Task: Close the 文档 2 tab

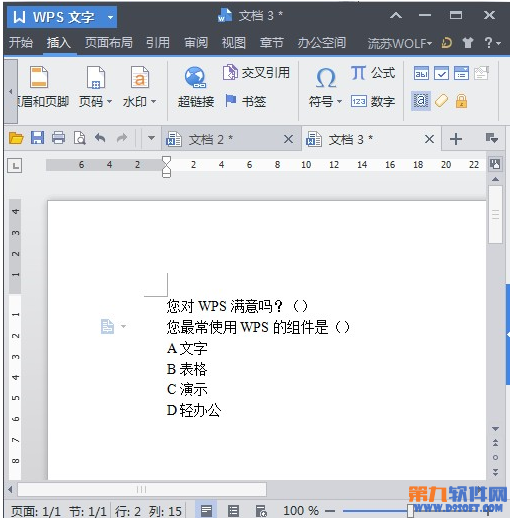Action: pyautogui.click(x=289, y=139)
